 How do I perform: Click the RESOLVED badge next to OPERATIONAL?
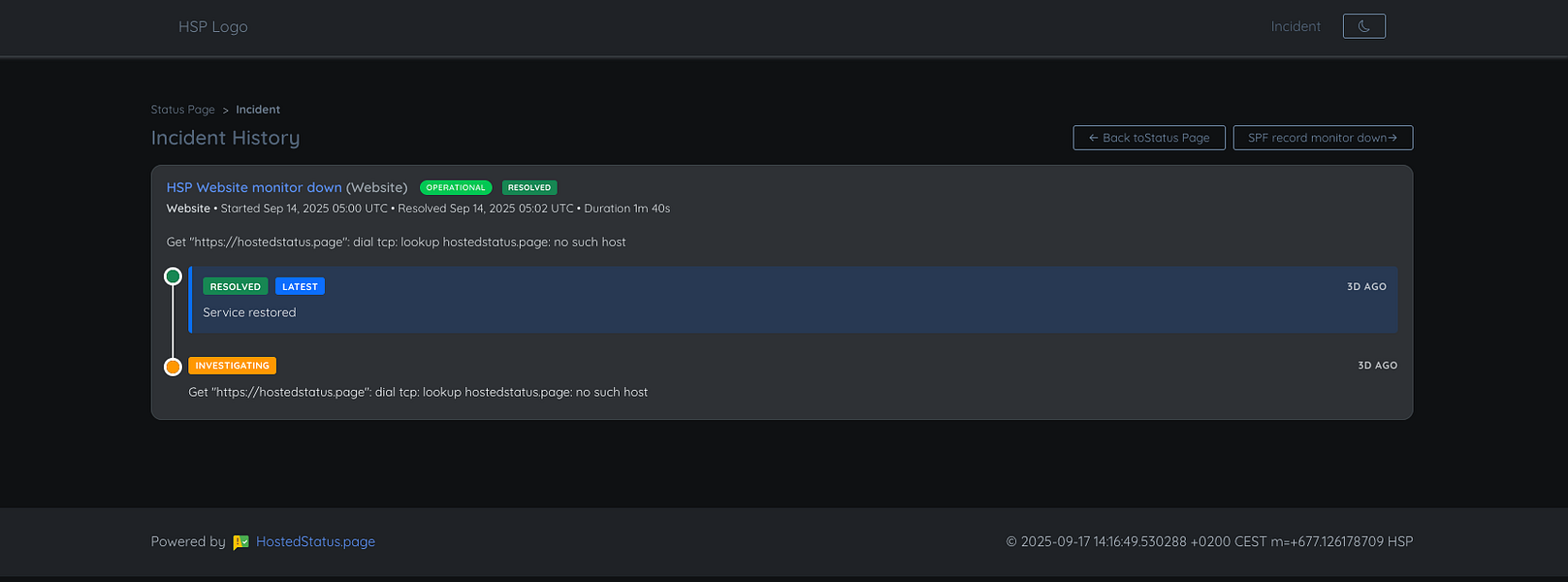pyautogui.click(x=528, y=187)
